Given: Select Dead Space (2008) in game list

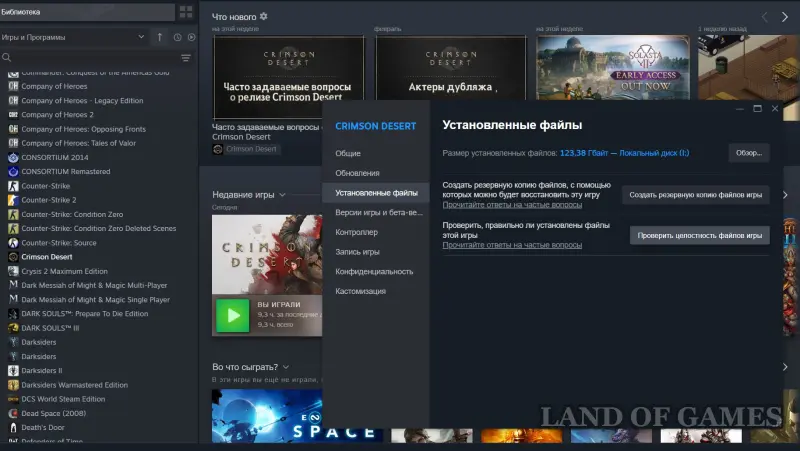Looking at the screenshot, I should point(54,413).
